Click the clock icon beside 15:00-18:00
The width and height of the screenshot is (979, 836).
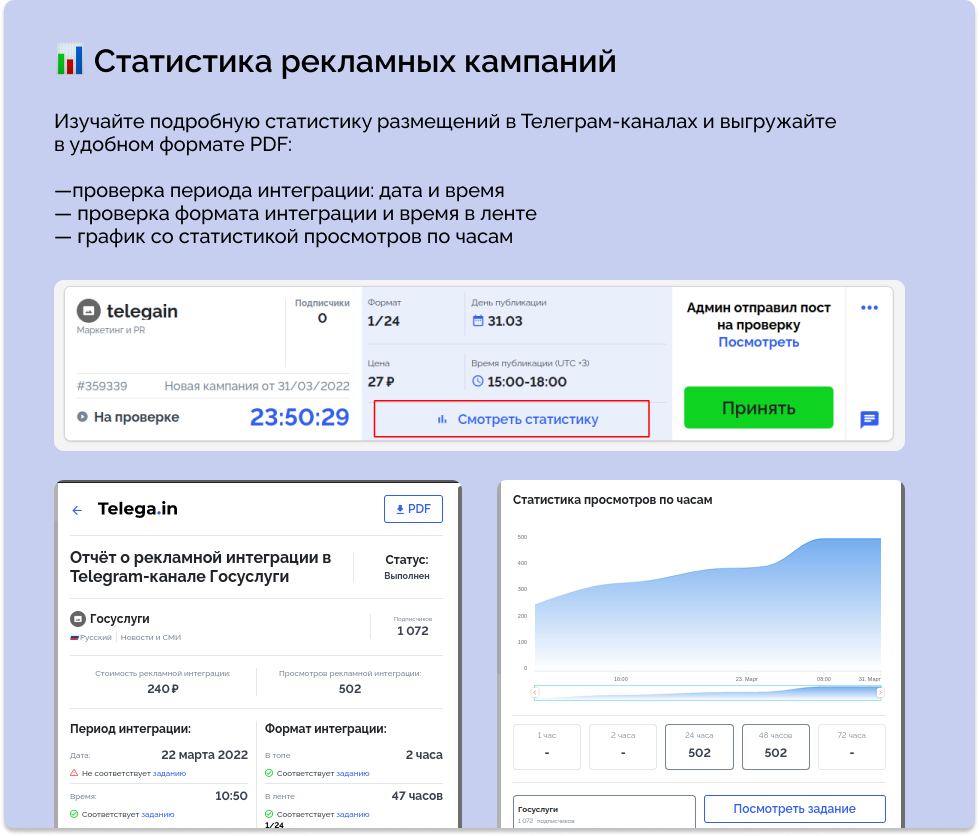[478, 381]
